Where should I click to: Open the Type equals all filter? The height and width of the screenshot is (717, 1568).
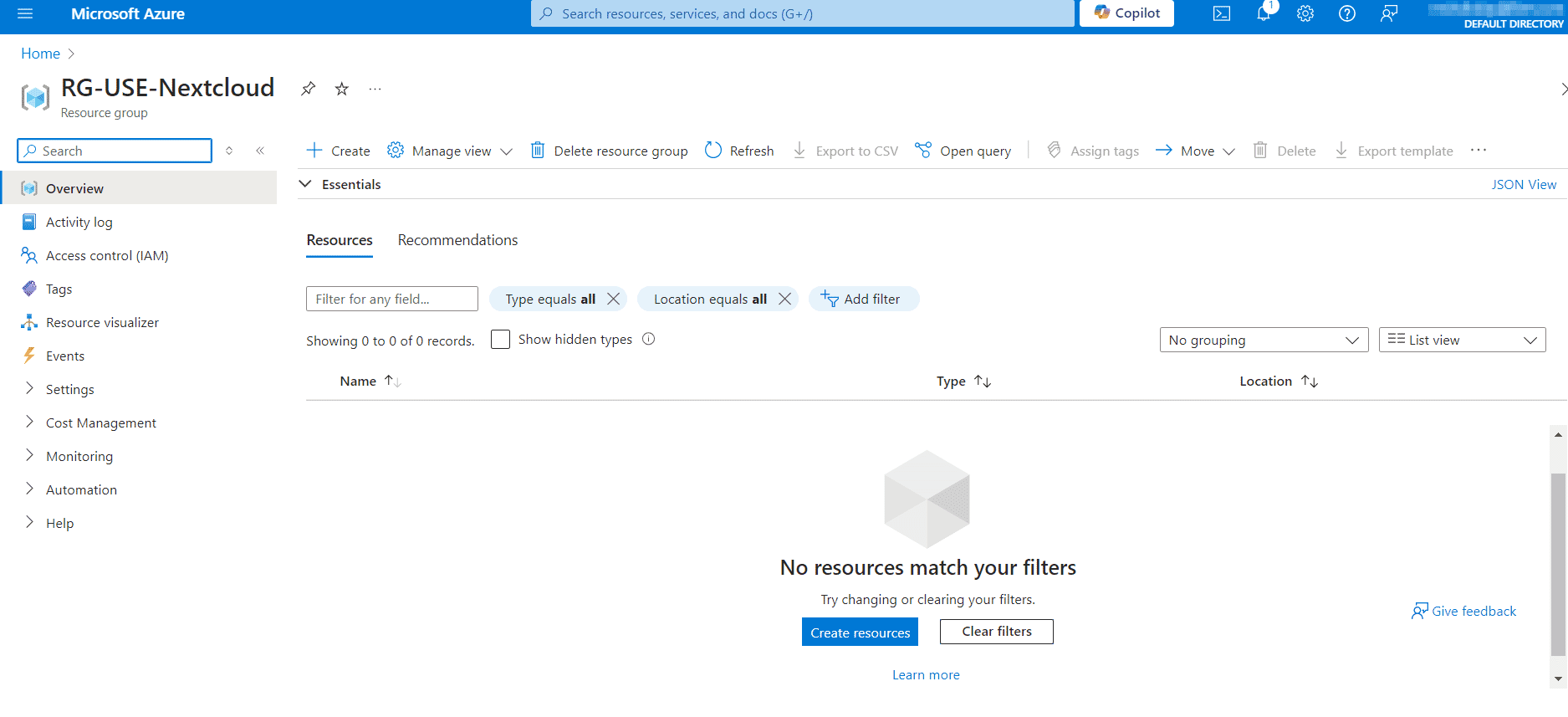click(x=550, y=299)
